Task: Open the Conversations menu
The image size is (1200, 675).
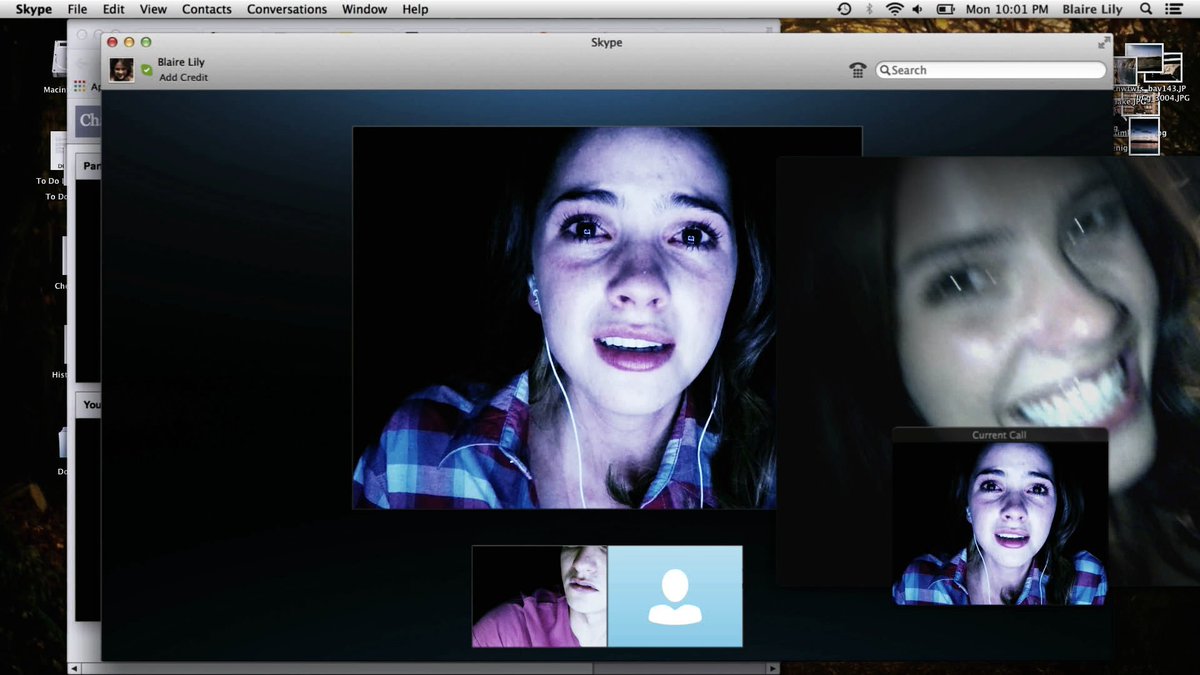Action: point(287,9)
